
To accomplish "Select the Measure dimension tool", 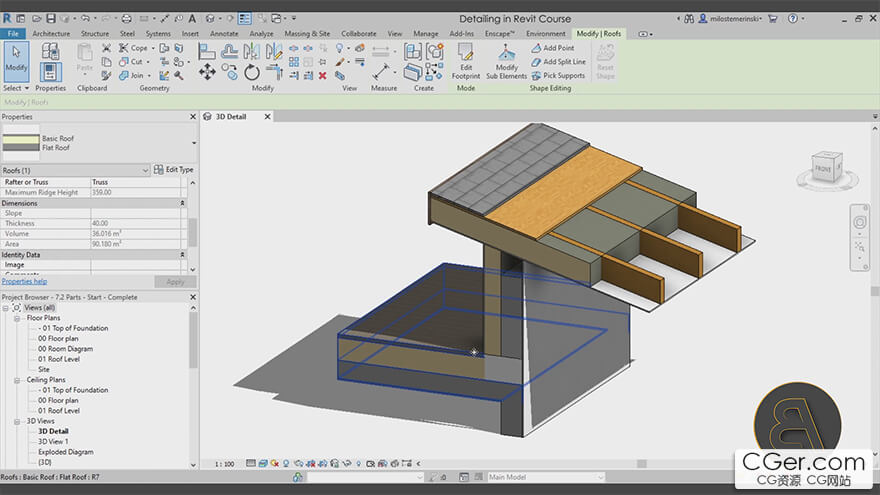I will (381, 71).
